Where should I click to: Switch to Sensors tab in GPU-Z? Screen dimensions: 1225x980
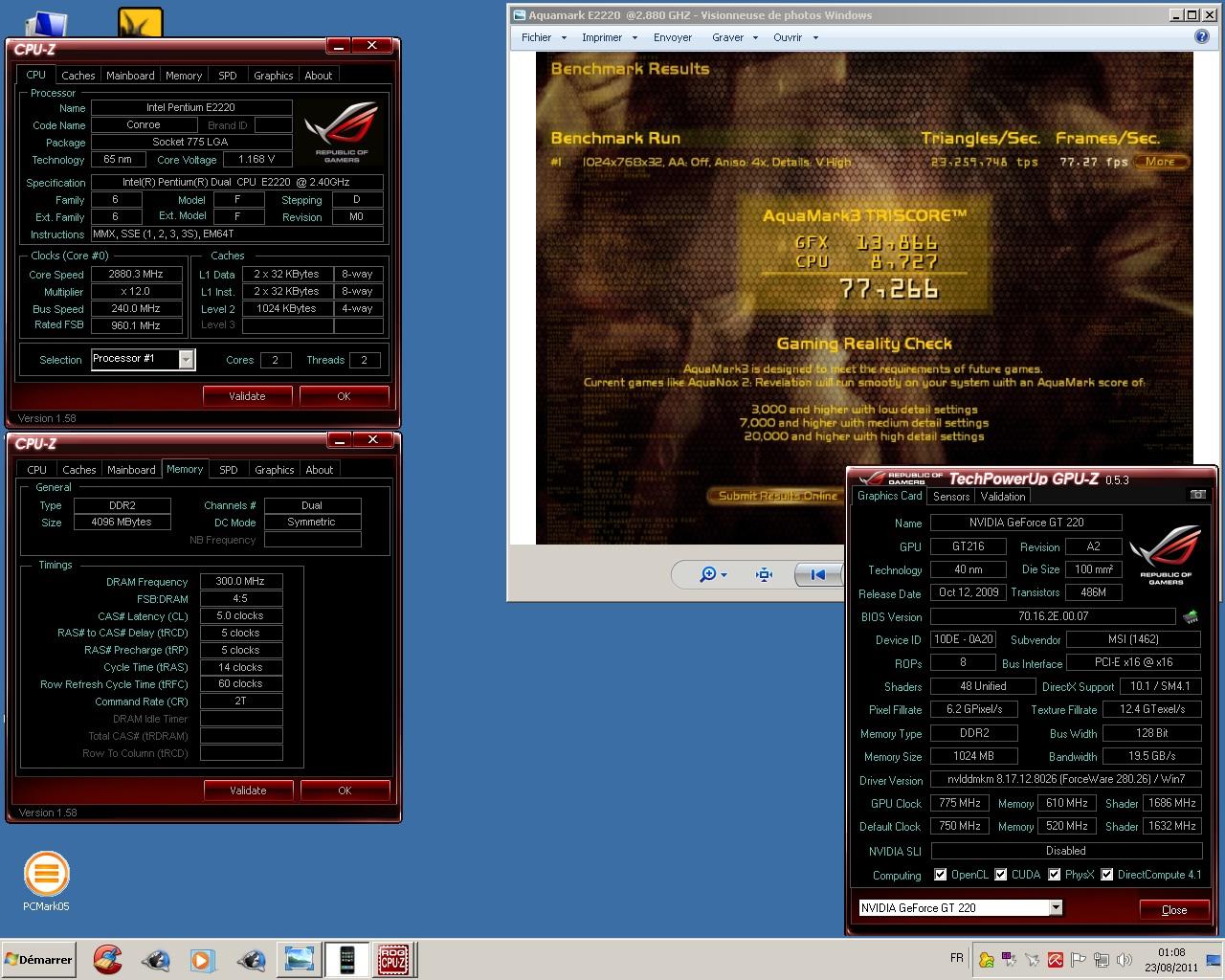click(952, 497)
